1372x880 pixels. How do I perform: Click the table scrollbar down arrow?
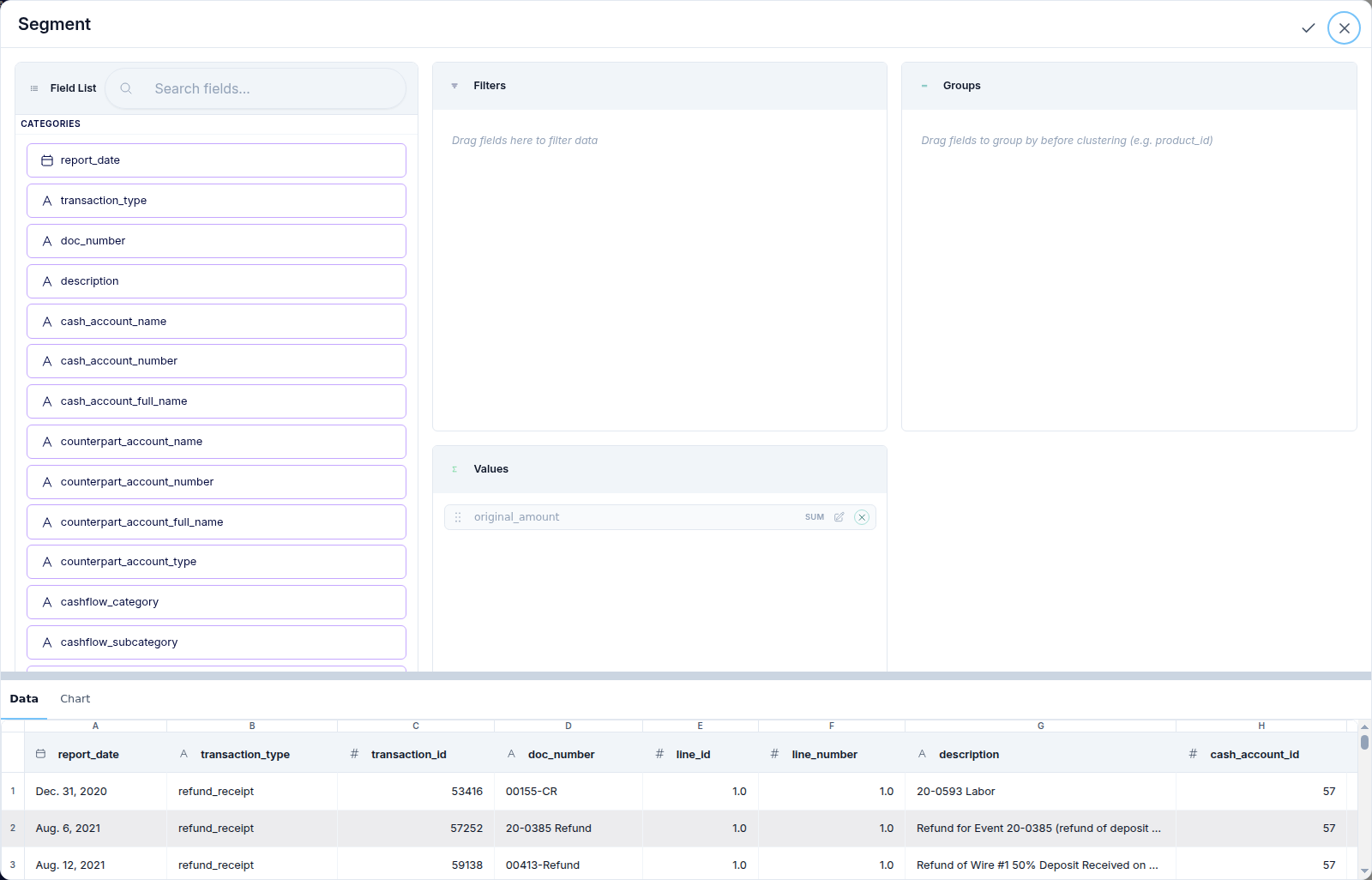pos(1364,871)
